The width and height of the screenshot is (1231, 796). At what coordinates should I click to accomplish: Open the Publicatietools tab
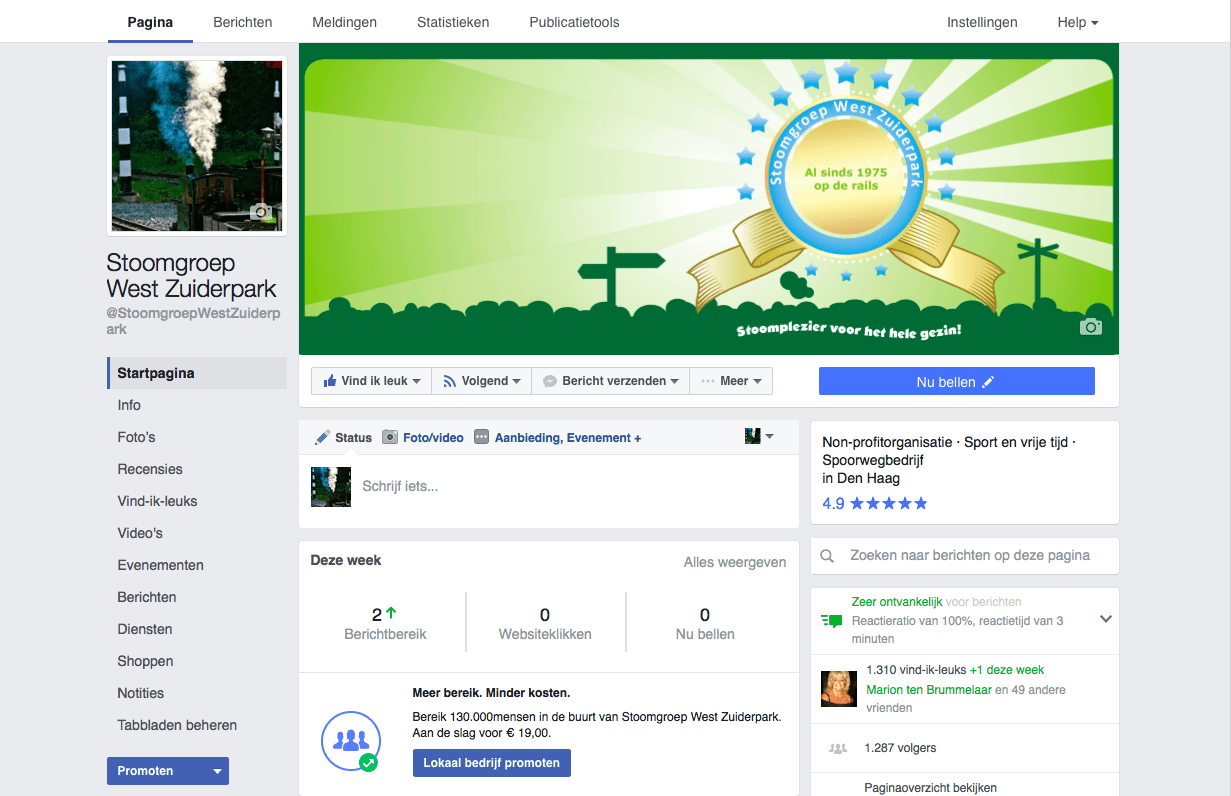click(x=575, y=22)
